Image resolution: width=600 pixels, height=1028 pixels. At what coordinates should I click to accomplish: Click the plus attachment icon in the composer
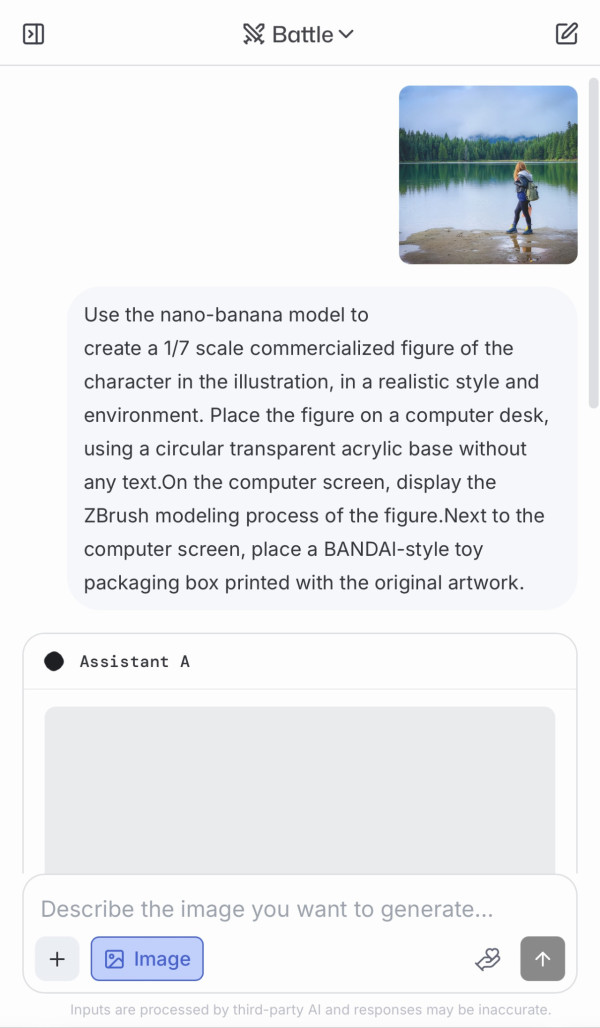57,958
